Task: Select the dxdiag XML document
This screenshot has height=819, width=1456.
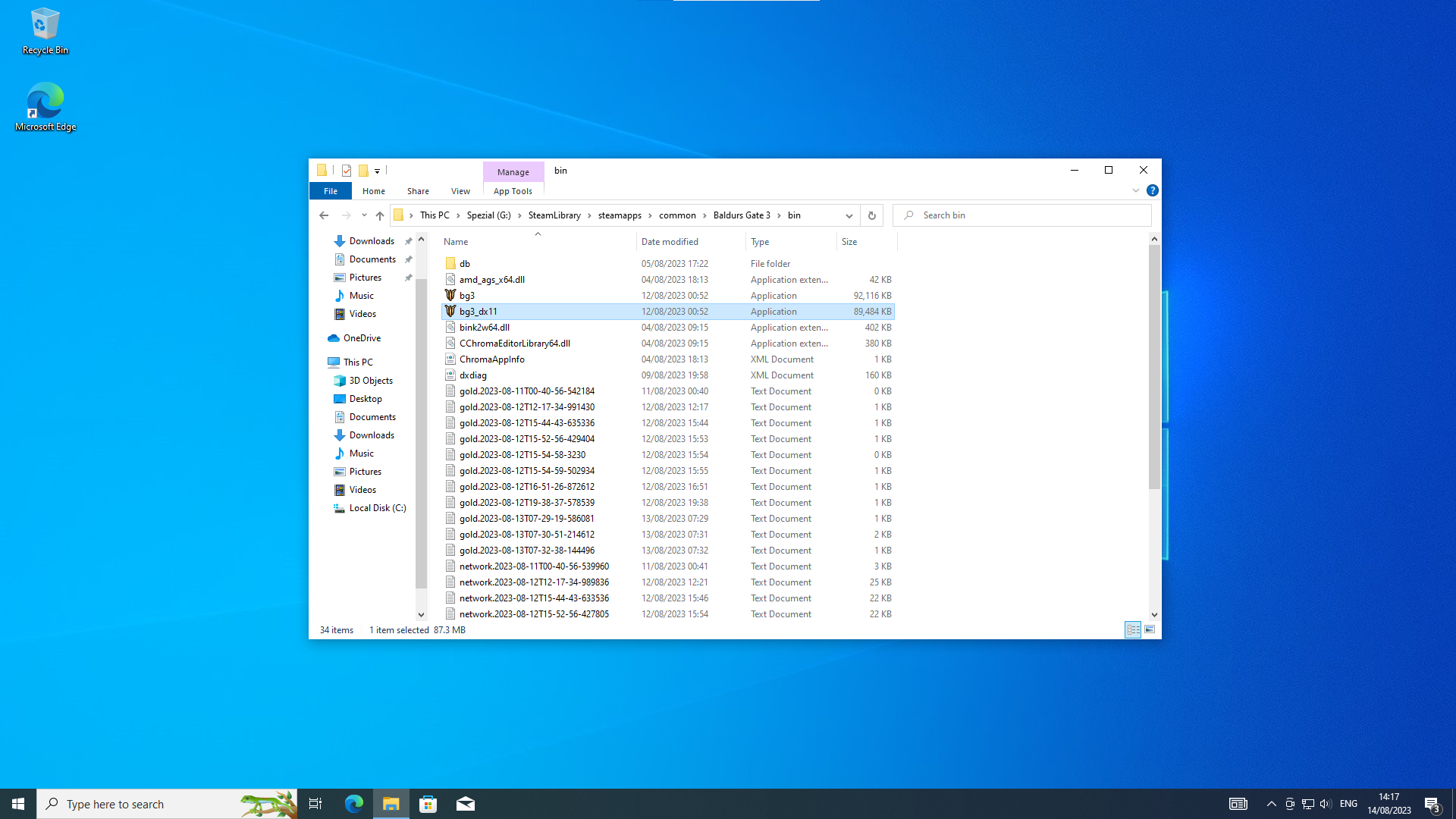Action: click(473, 375)
